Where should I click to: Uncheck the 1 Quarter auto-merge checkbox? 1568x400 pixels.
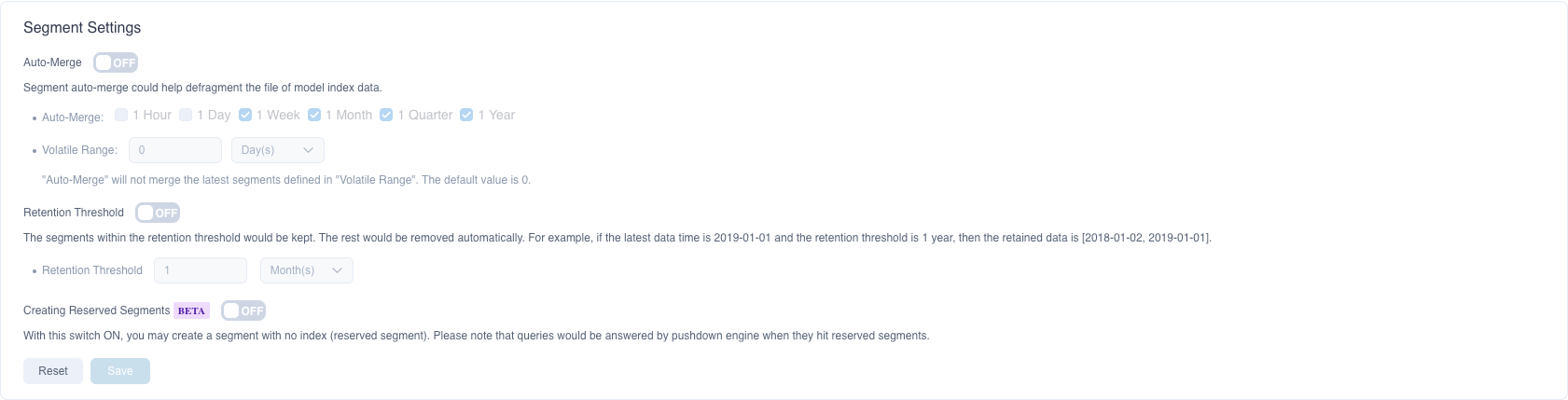pyautogui.click(x=386, y=115)
